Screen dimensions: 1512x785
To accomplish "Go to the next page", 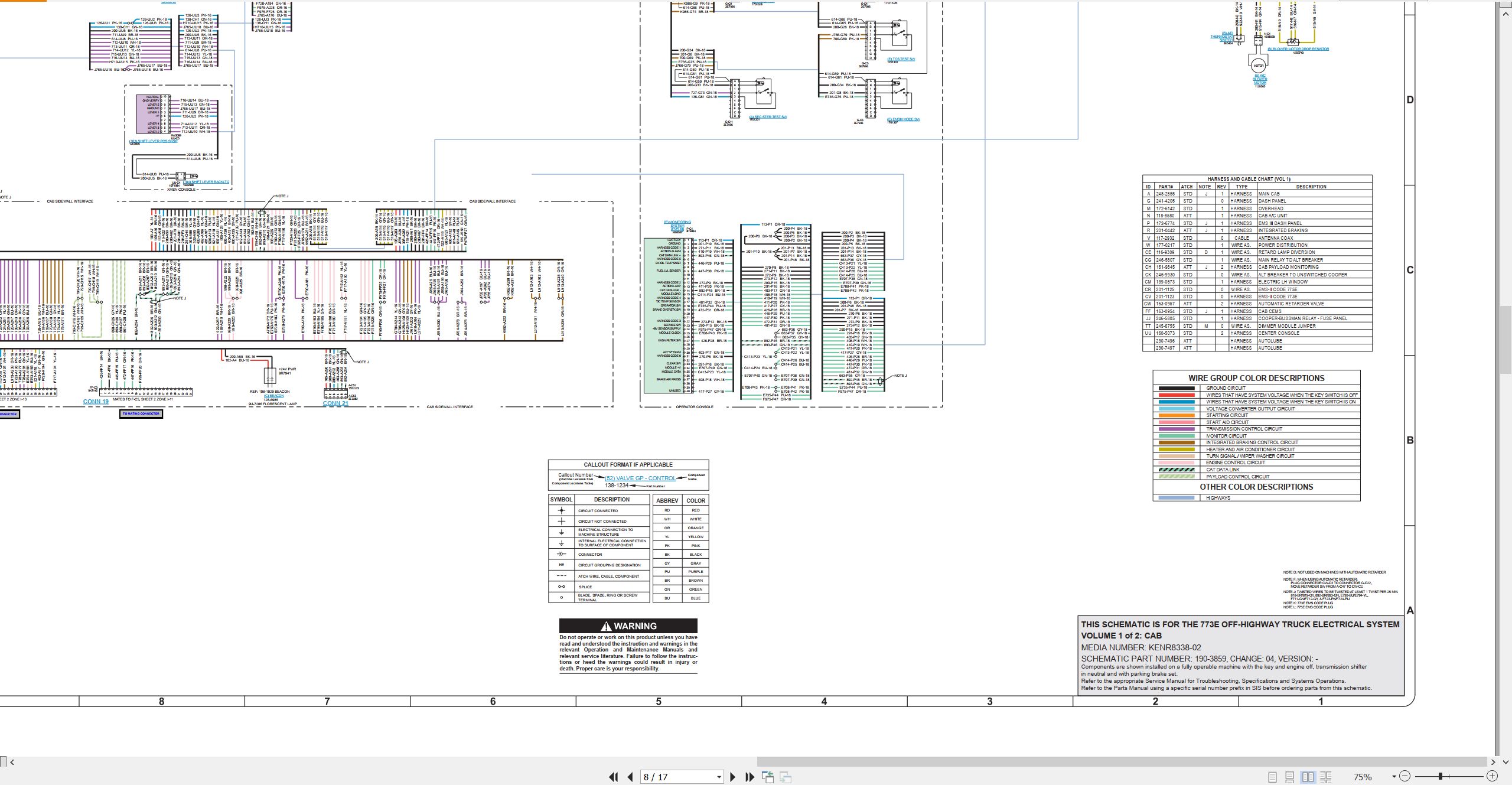I will click(733, 777).
